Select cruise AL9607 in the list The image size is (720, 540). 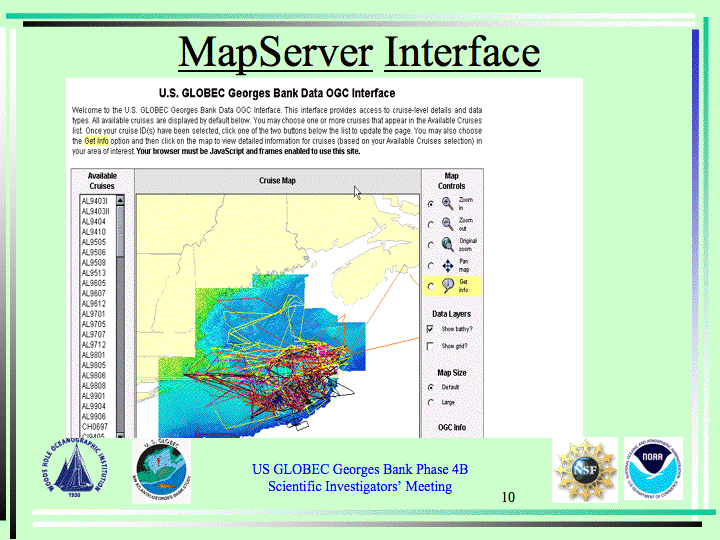[94, 293]
